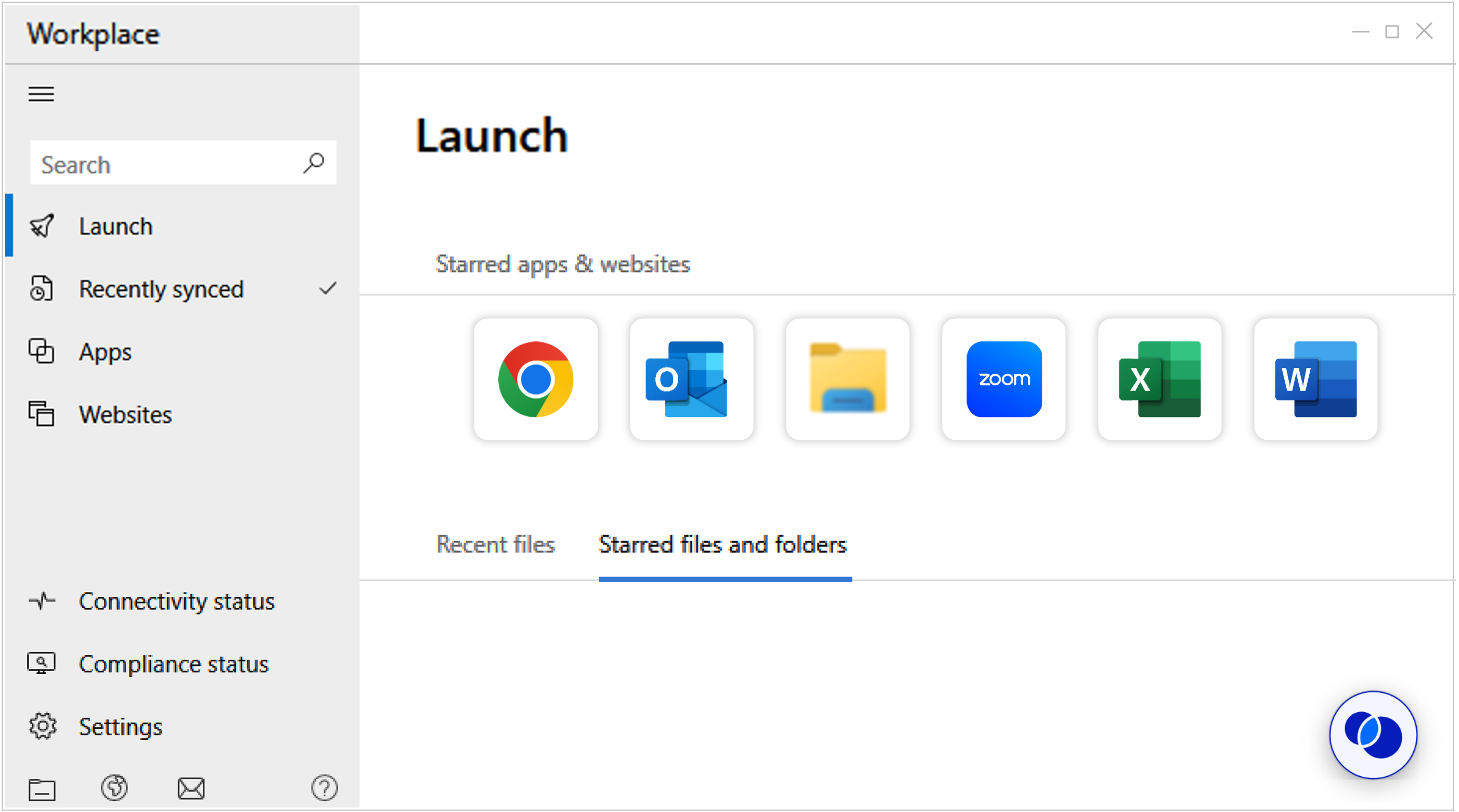1459x812 pixels.
Task: Switch to the Recent files tab
Action: click(x=496, y=545)
